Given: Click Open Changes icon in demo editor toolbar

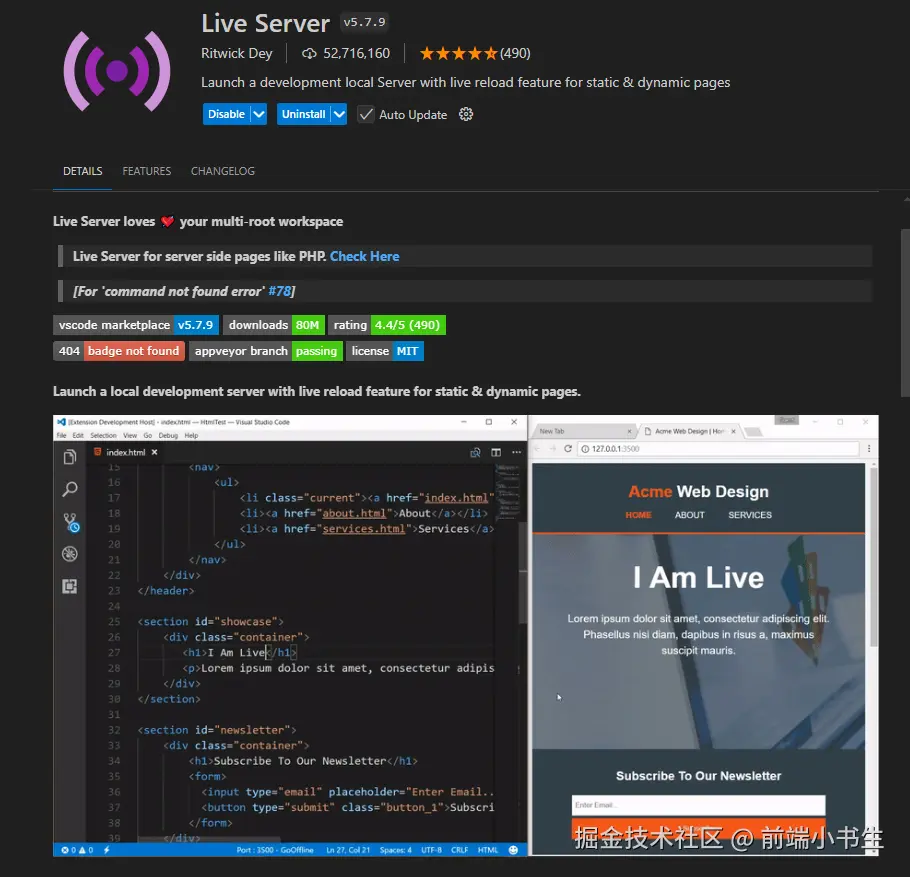Looking at the screenshot, I should (475, 452).
